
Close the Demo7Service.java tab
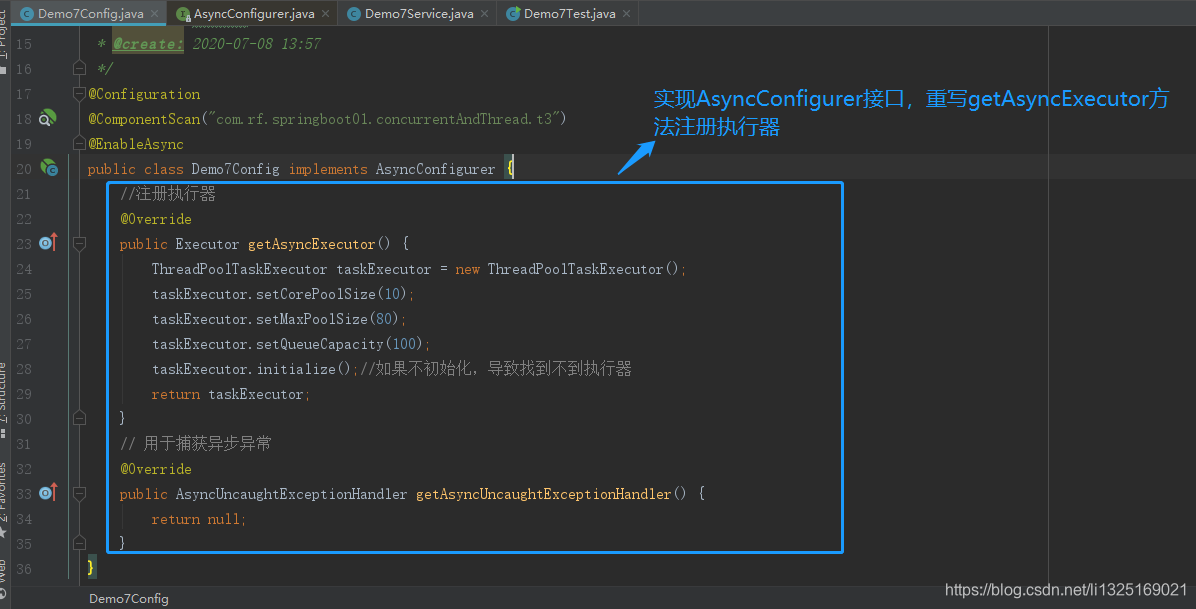[x=484, y=14]
